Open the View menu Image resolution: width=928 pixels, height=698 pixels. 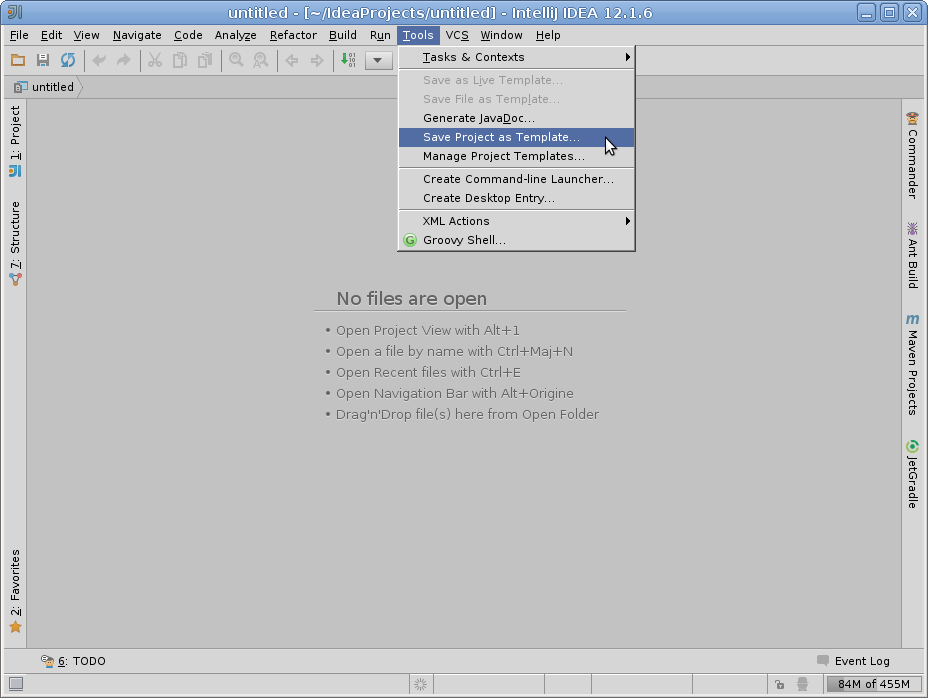pos(86,35)
